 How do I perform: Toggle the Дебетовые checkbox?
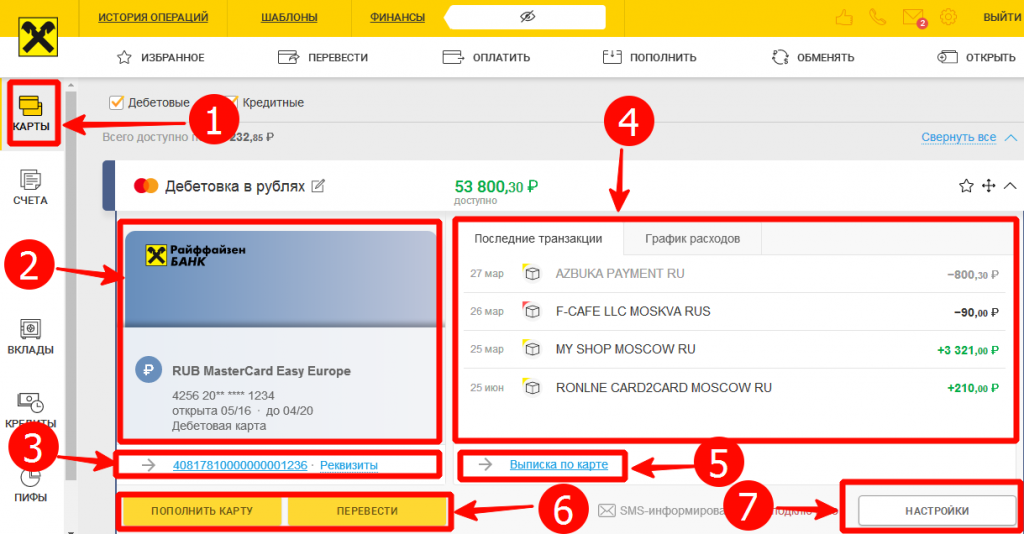[x=116, y=102]
